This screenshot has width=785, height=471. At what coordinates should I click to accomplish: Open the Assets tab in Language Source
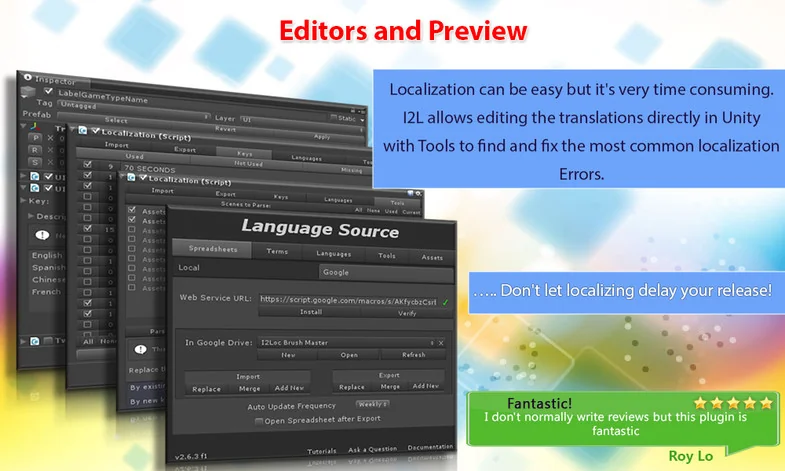click(432, 257)
